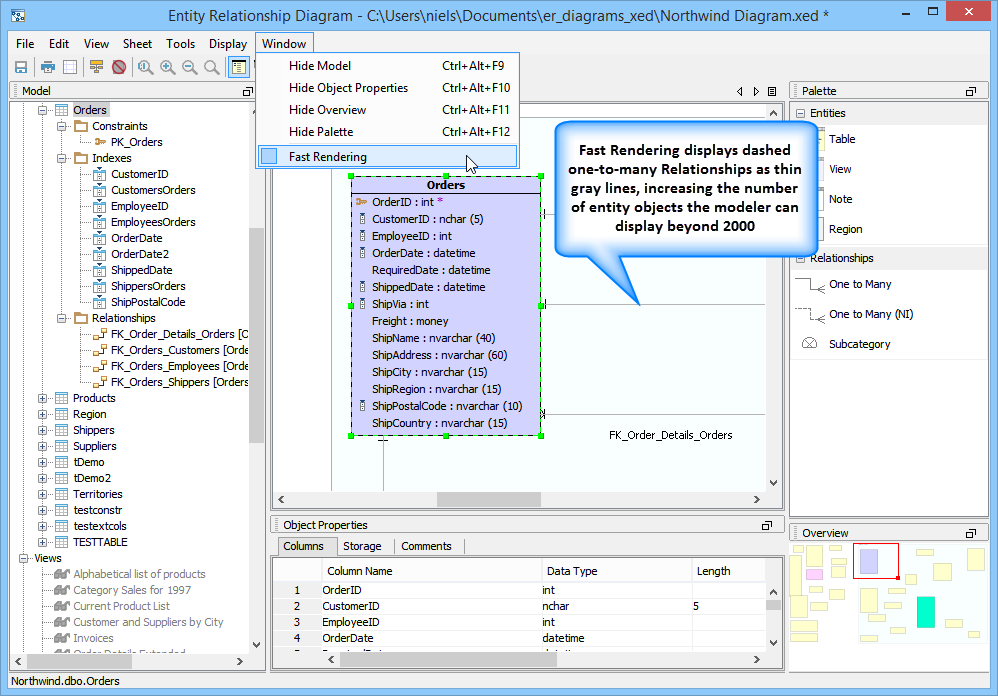Expand the Products table node
This screenshot has height=696, width=998.
coord(43,398)
